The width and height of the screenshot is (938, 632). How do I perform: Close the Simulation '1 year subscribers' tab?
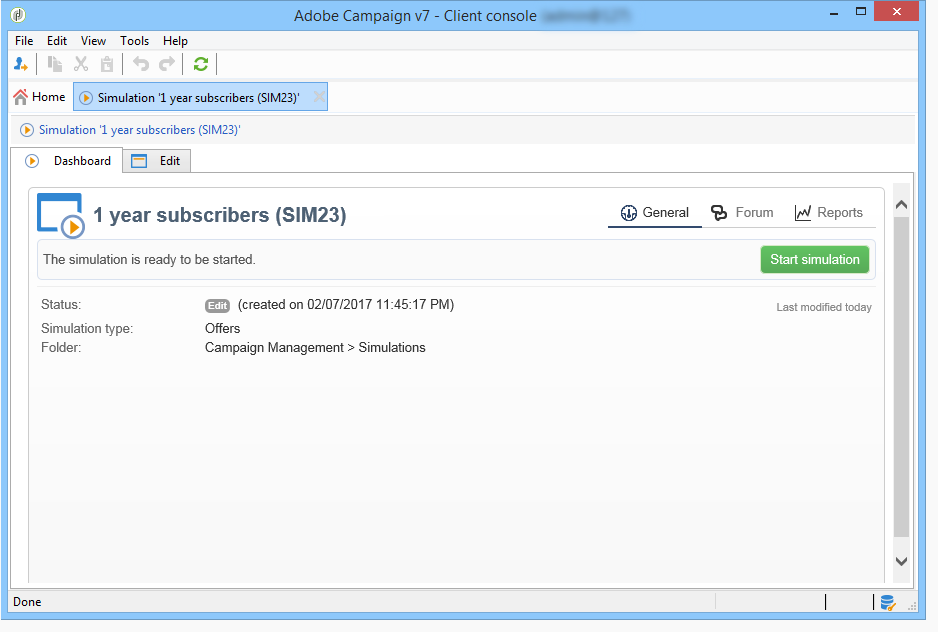(319, 96)
